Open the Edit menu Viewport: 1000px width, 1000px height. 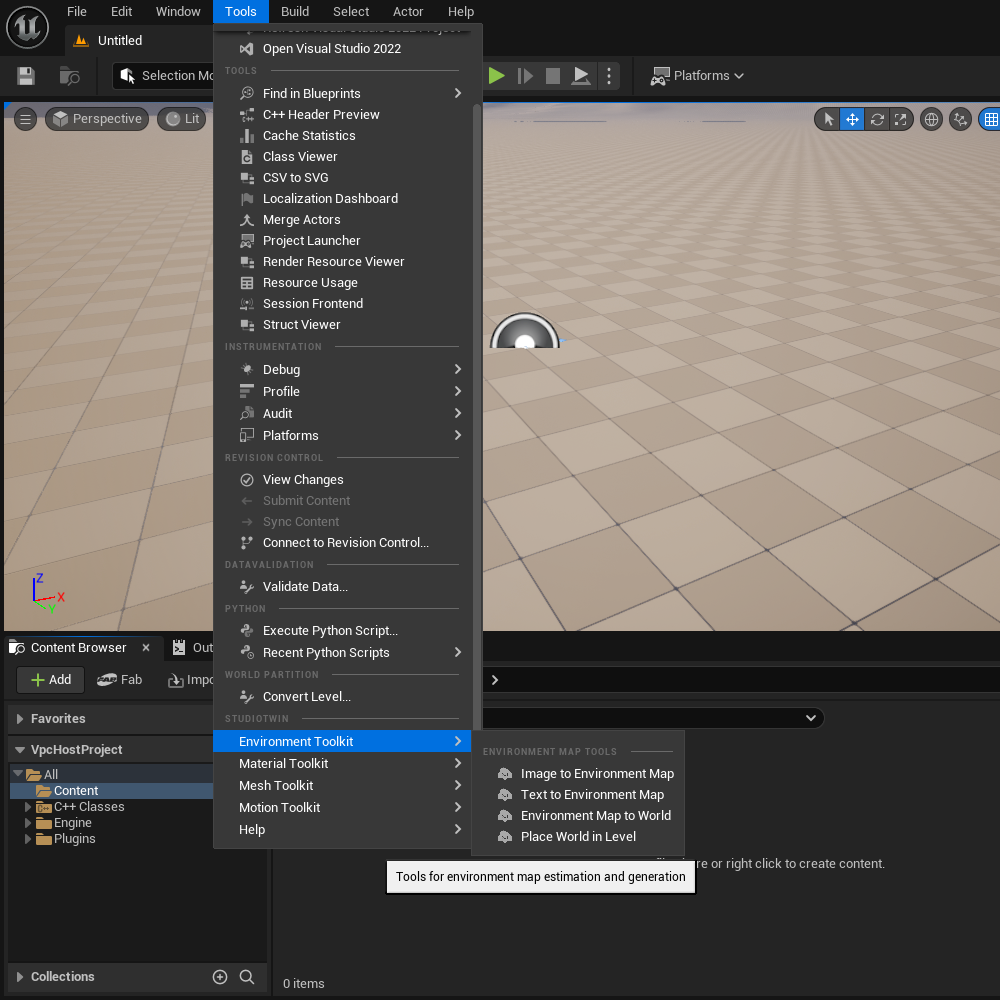[121, 11]
